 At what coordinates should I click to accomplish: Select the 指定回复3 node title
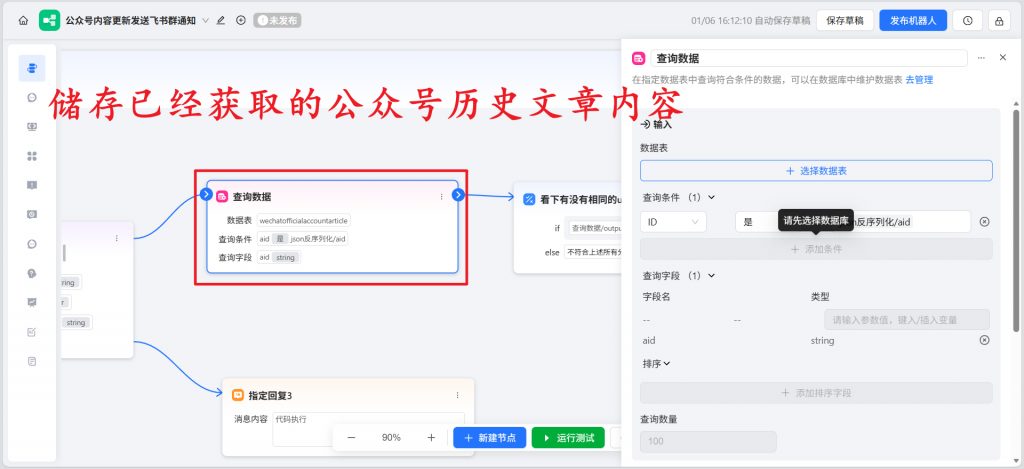270,395
